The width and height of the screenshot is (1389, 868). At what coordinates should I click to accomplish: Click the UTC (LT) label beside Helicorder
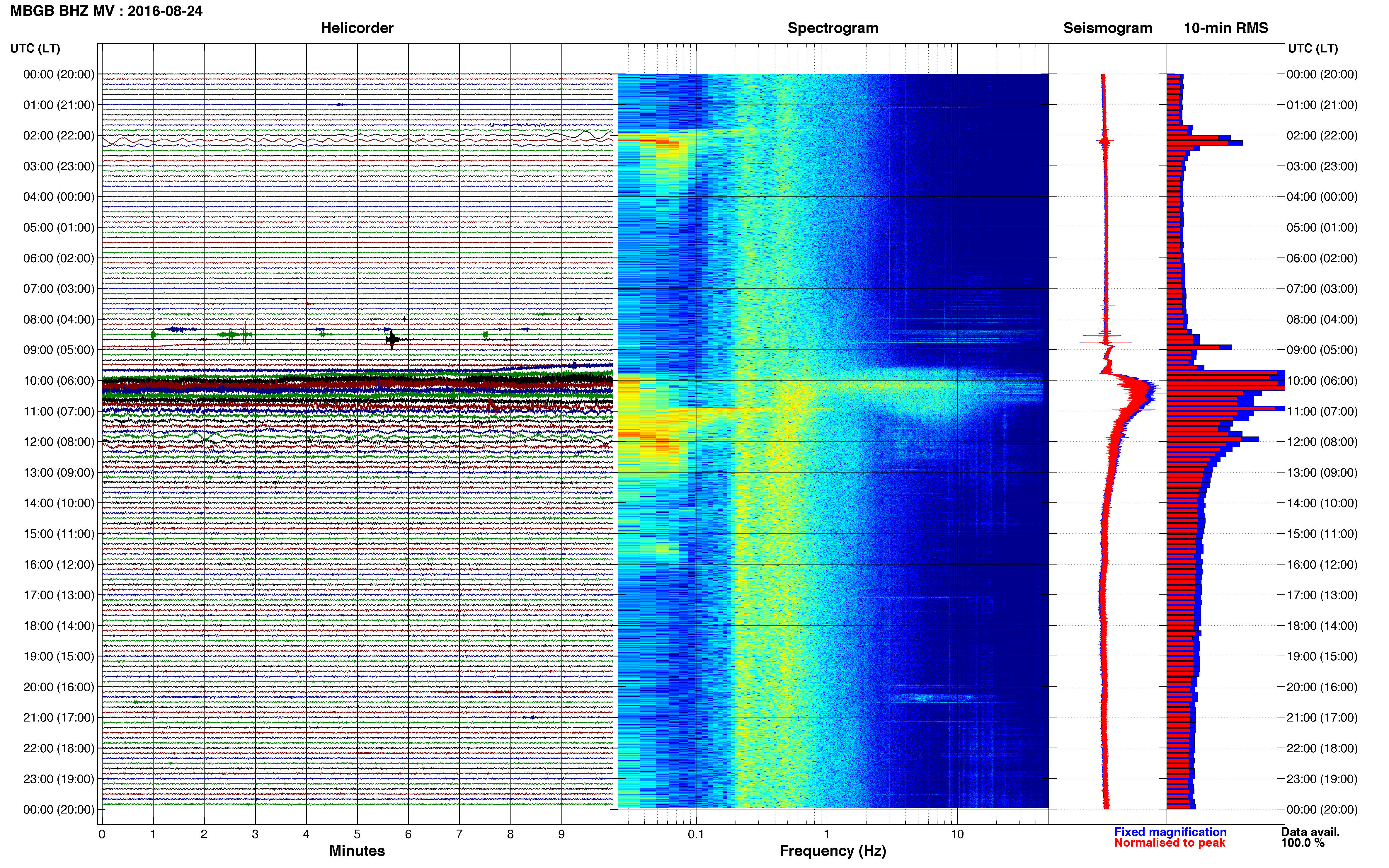(x=35, y=48)
